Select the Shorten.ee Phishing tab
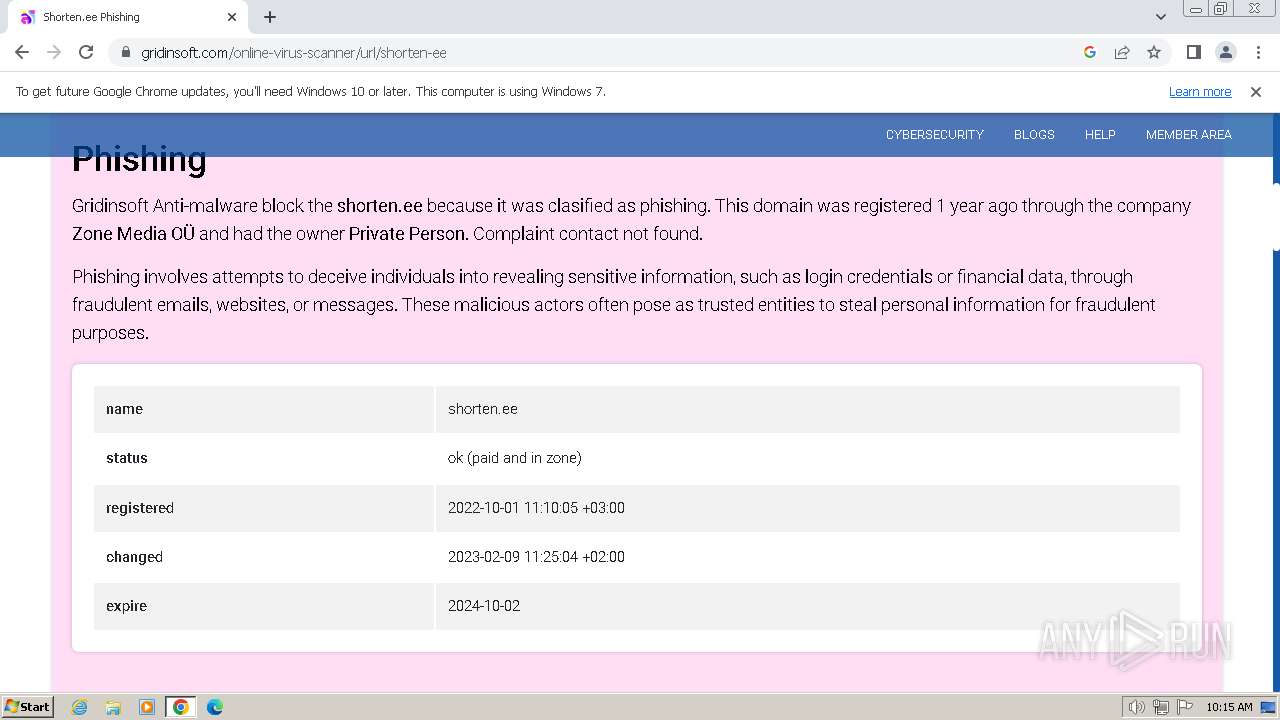1280x720 pixels. (128, 17)
